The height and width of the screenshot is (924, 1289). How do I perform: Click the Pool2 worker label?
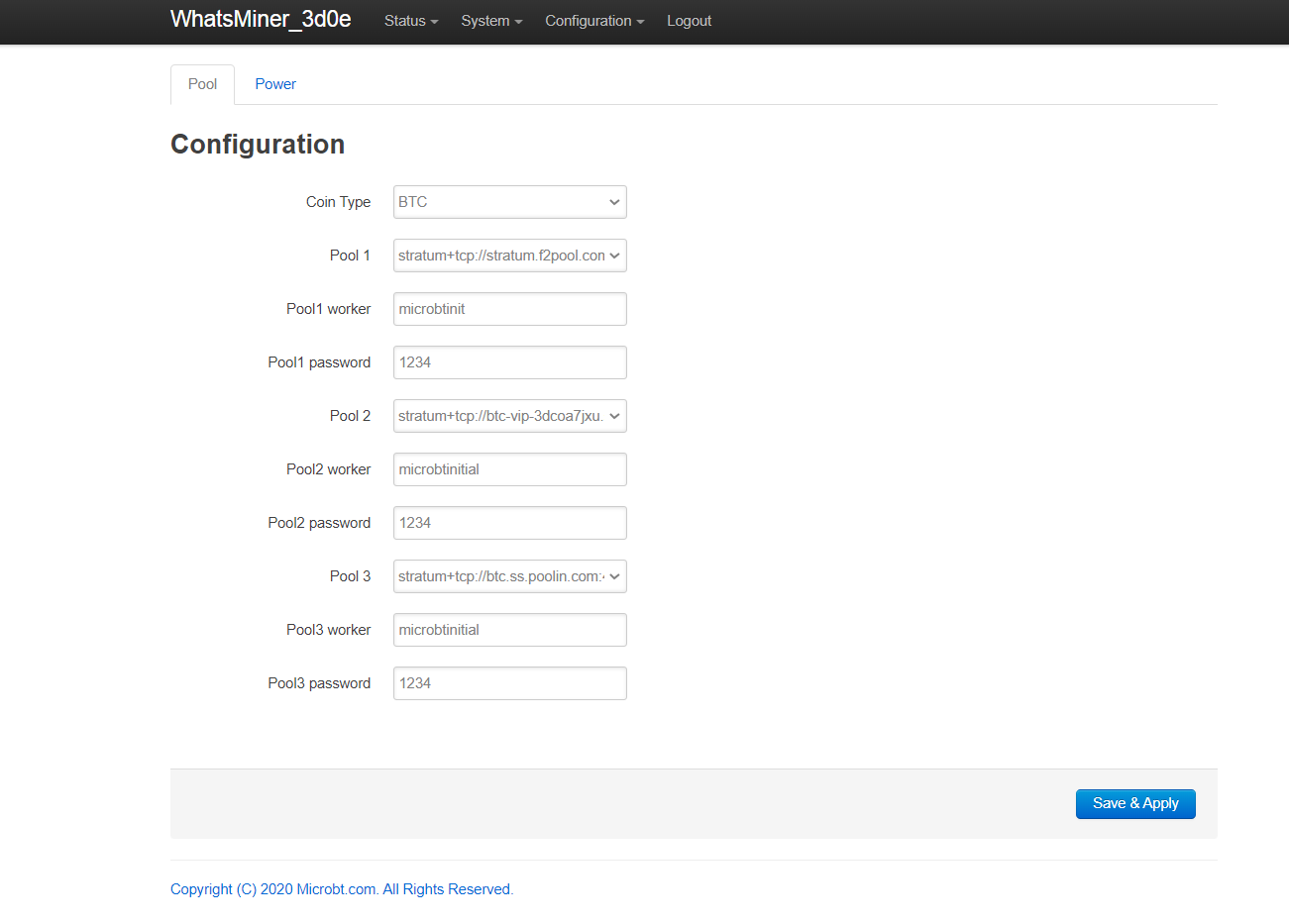click(x=328, y=469)
